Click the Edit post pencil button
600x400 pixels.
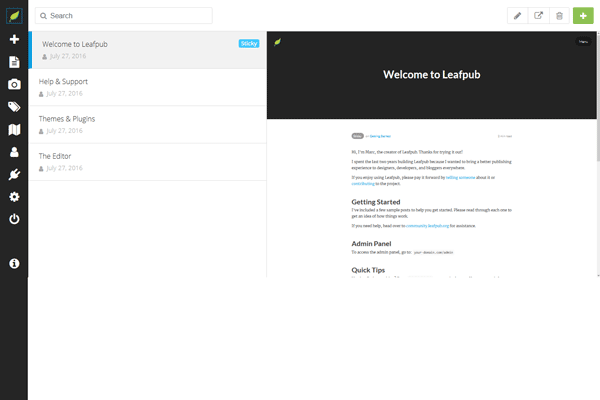pos(517,16)
